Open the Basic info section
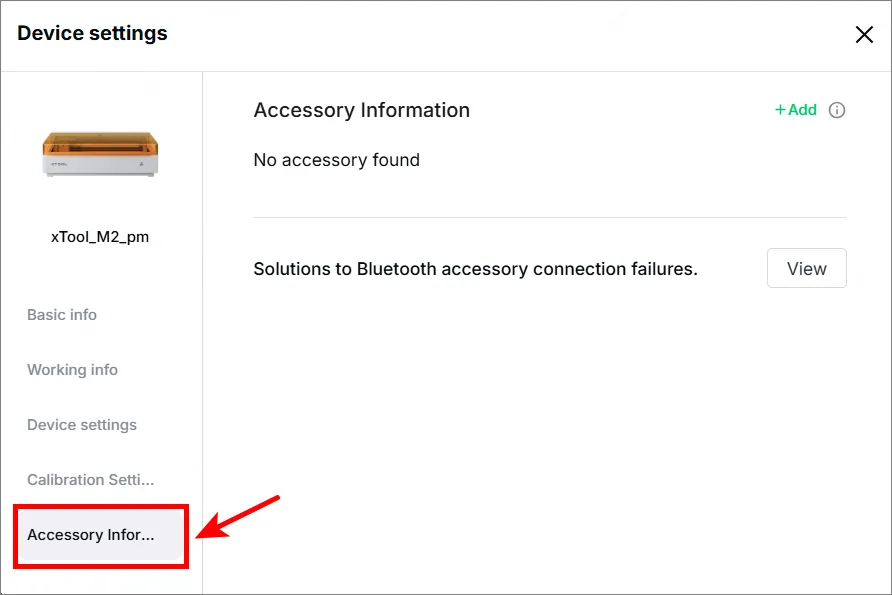 pos(62,315)
